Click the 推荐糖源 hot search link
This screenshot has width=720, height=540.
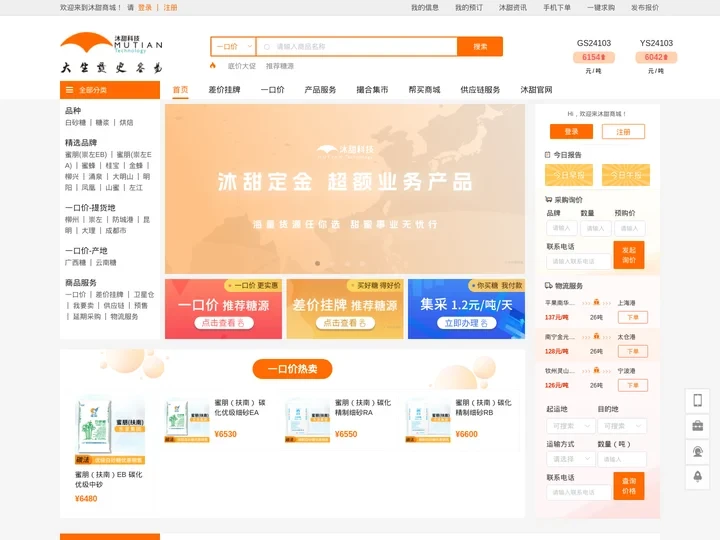(280, 66)
